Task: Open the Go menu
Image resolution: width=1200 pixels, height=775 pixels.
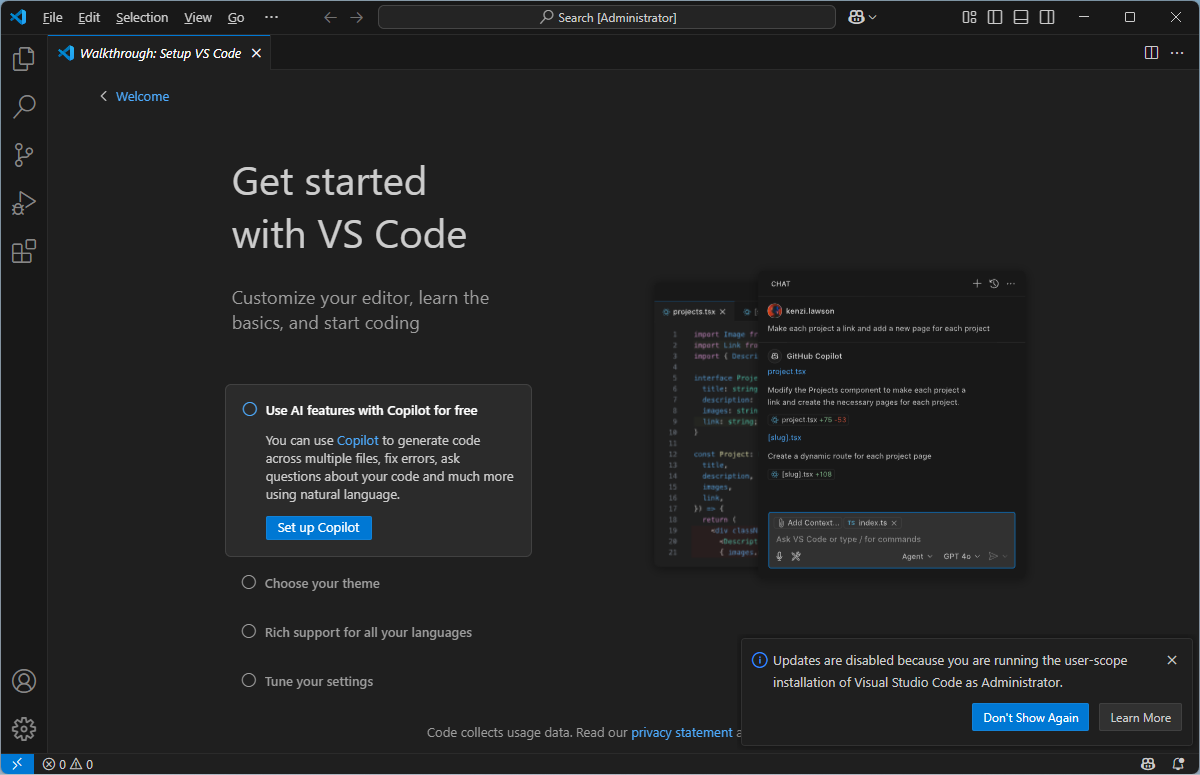Action: (236, 17)
